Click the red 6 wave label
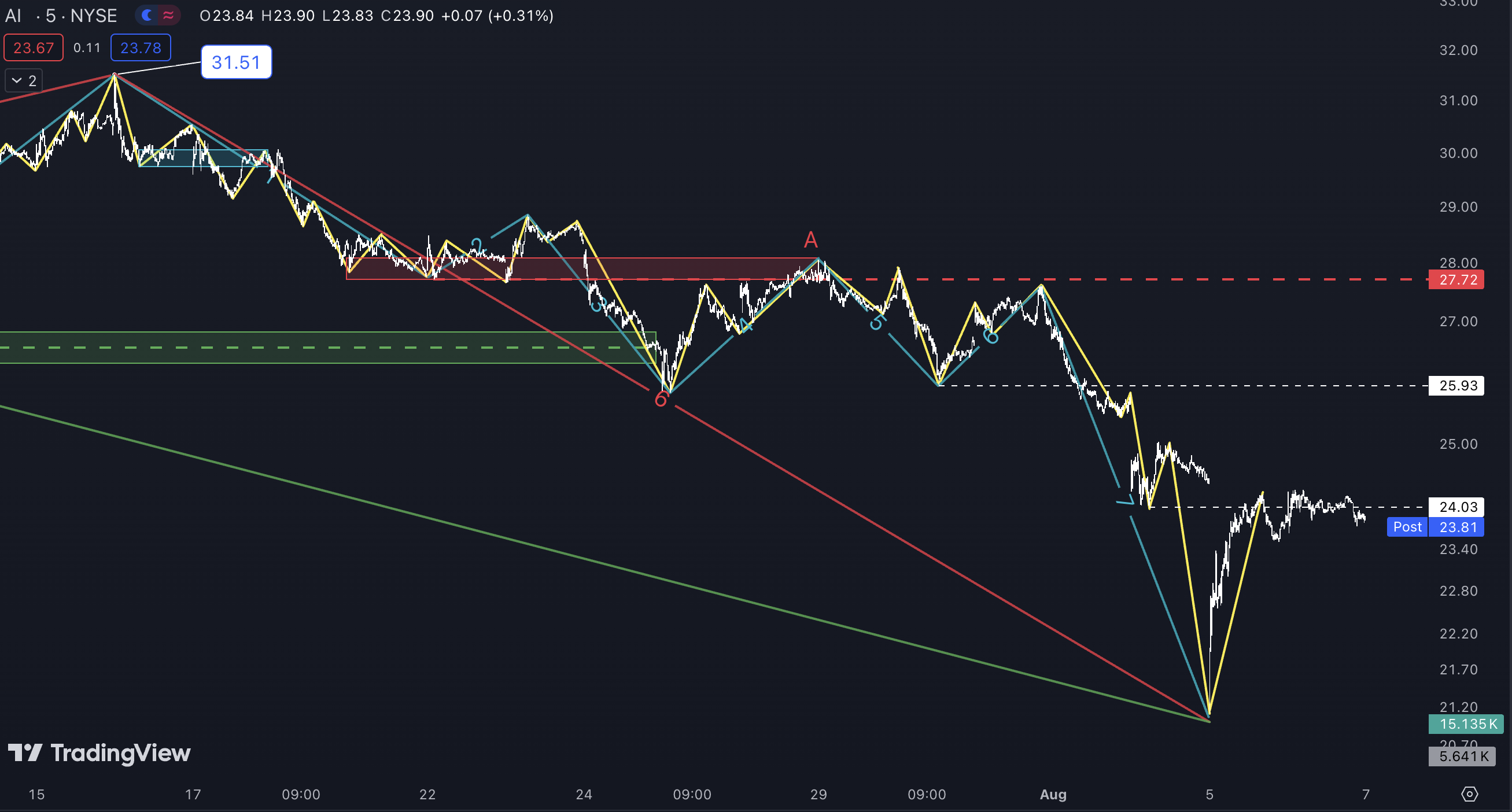 coord(661,400)
